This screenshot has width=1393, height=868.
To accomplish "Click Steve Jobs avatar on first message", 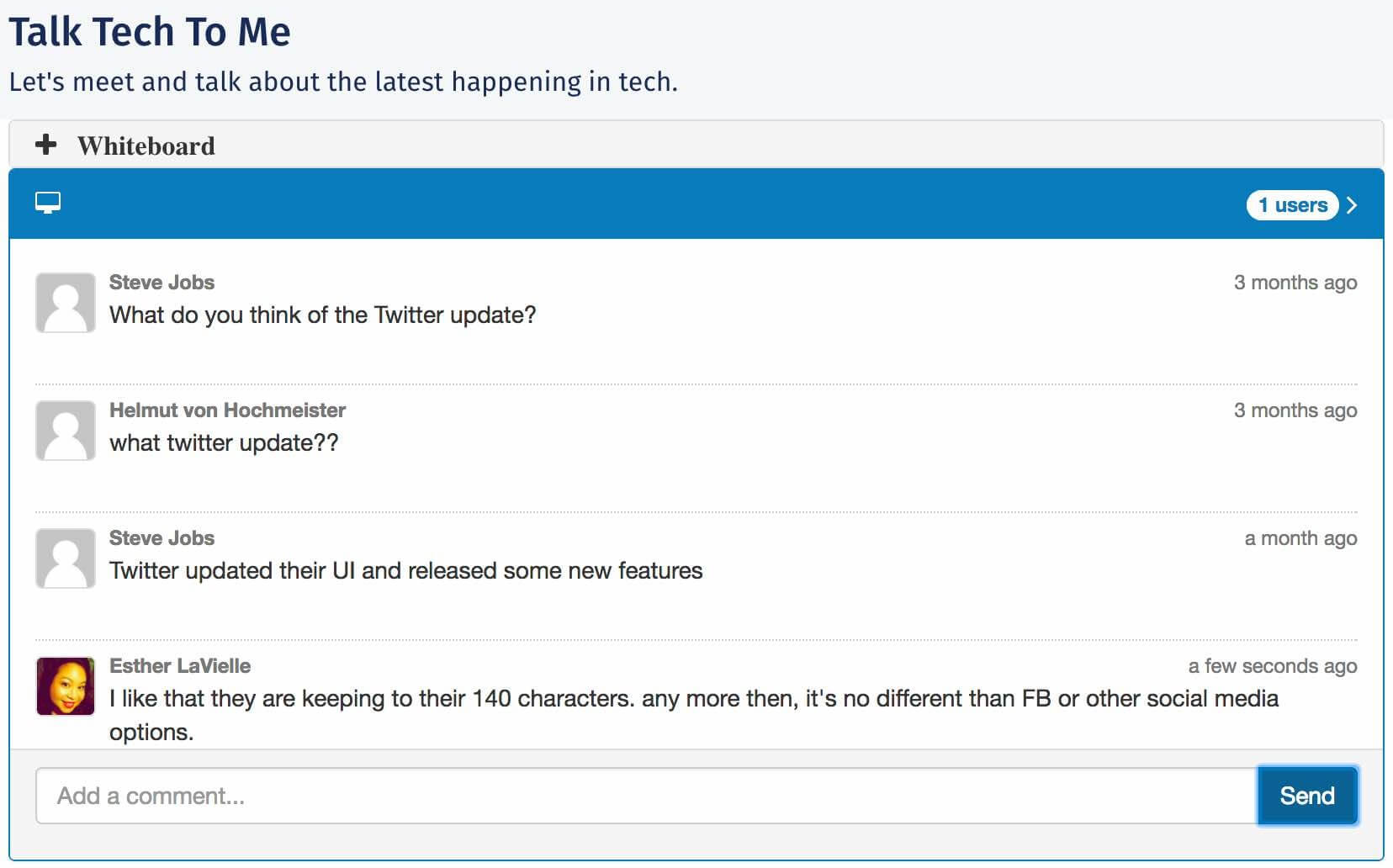I will pos(66,303).
